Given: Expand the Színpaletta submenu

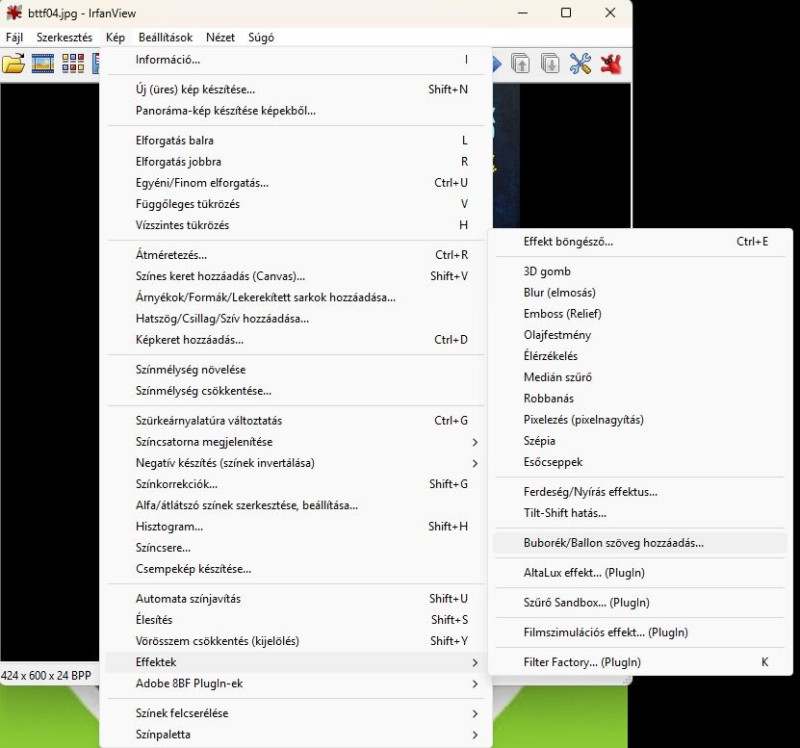Looking at the screenshot, I should [x=296, y=735].
